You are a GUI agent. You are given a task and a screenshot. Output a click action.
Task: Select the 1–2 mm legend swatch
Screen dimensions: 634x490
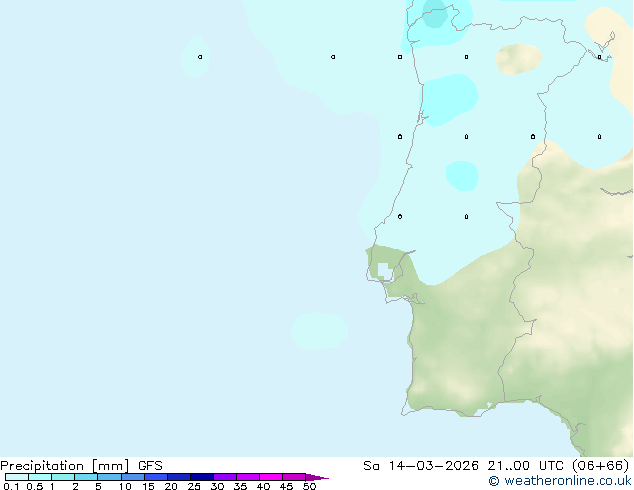click(x=63, y=477)
